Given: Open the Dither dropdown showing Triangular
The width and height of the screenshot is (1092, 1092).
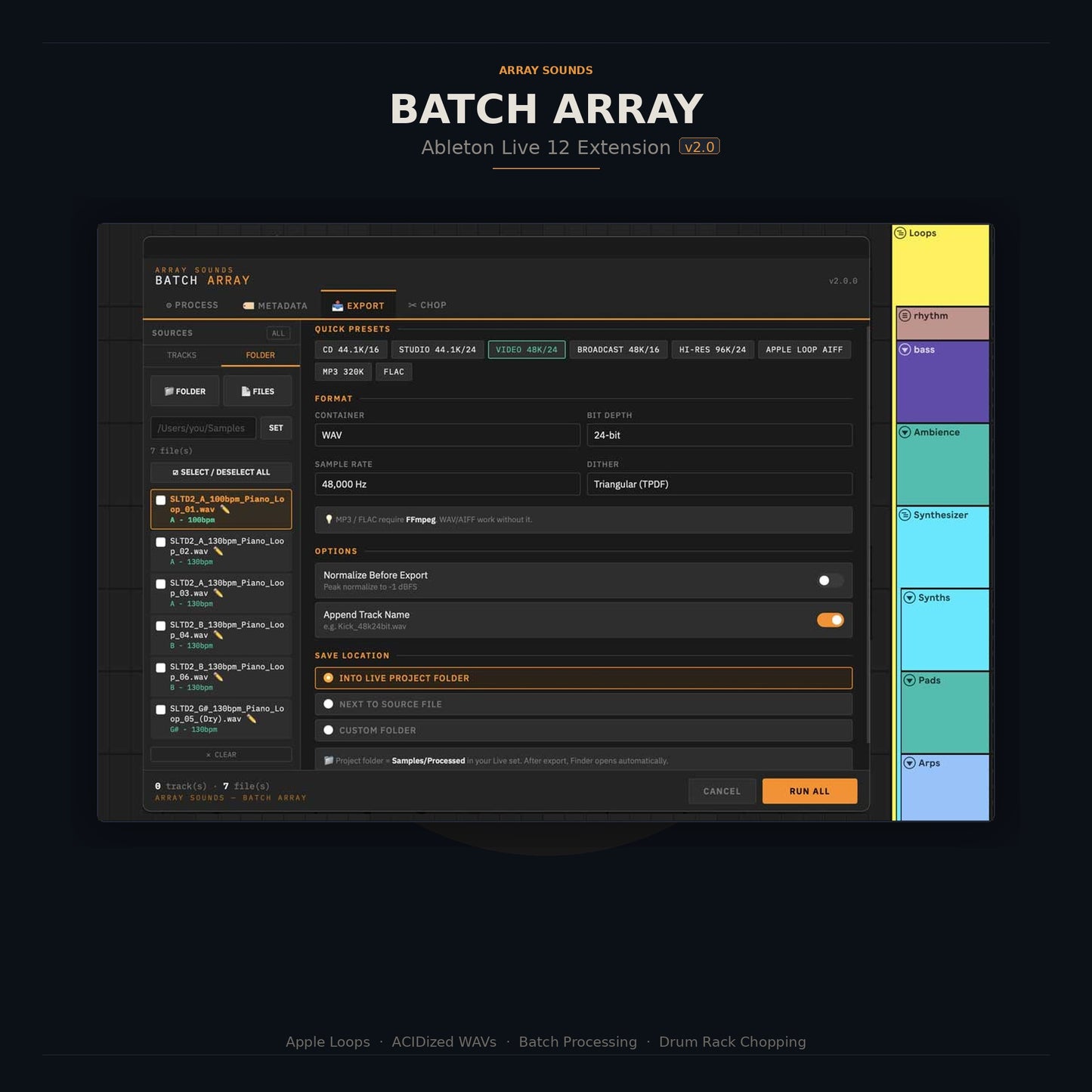Looking at the screenshot, I should 719,484.
